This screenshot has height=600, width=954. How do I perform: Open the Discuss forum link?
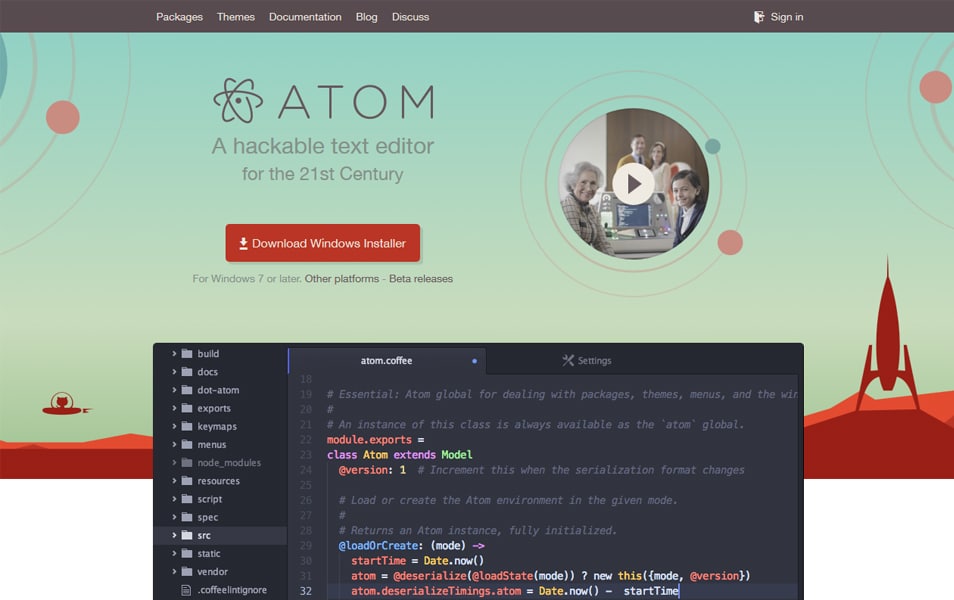point(410,17)
